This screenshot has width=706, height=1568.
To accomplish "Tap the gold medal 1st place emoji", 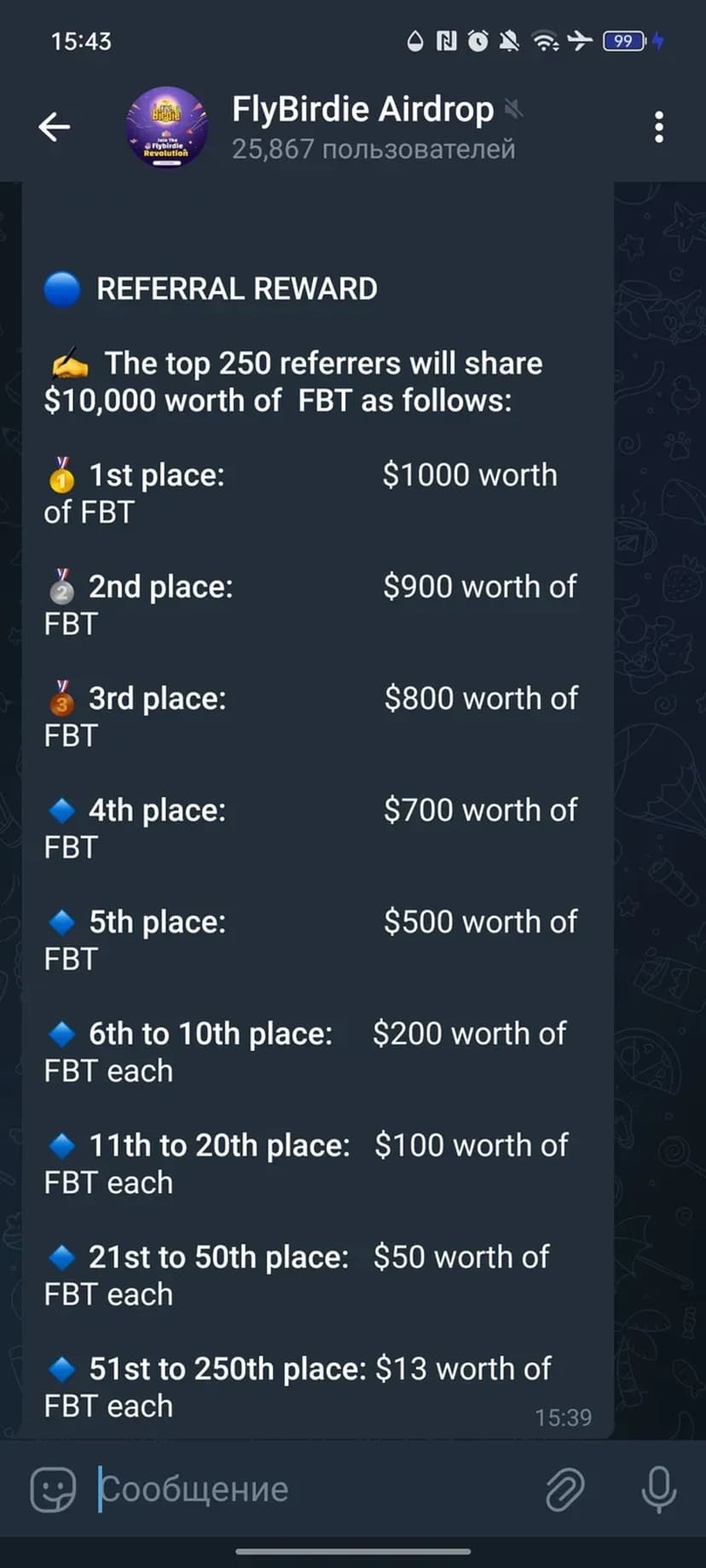I will coord(61,476).
